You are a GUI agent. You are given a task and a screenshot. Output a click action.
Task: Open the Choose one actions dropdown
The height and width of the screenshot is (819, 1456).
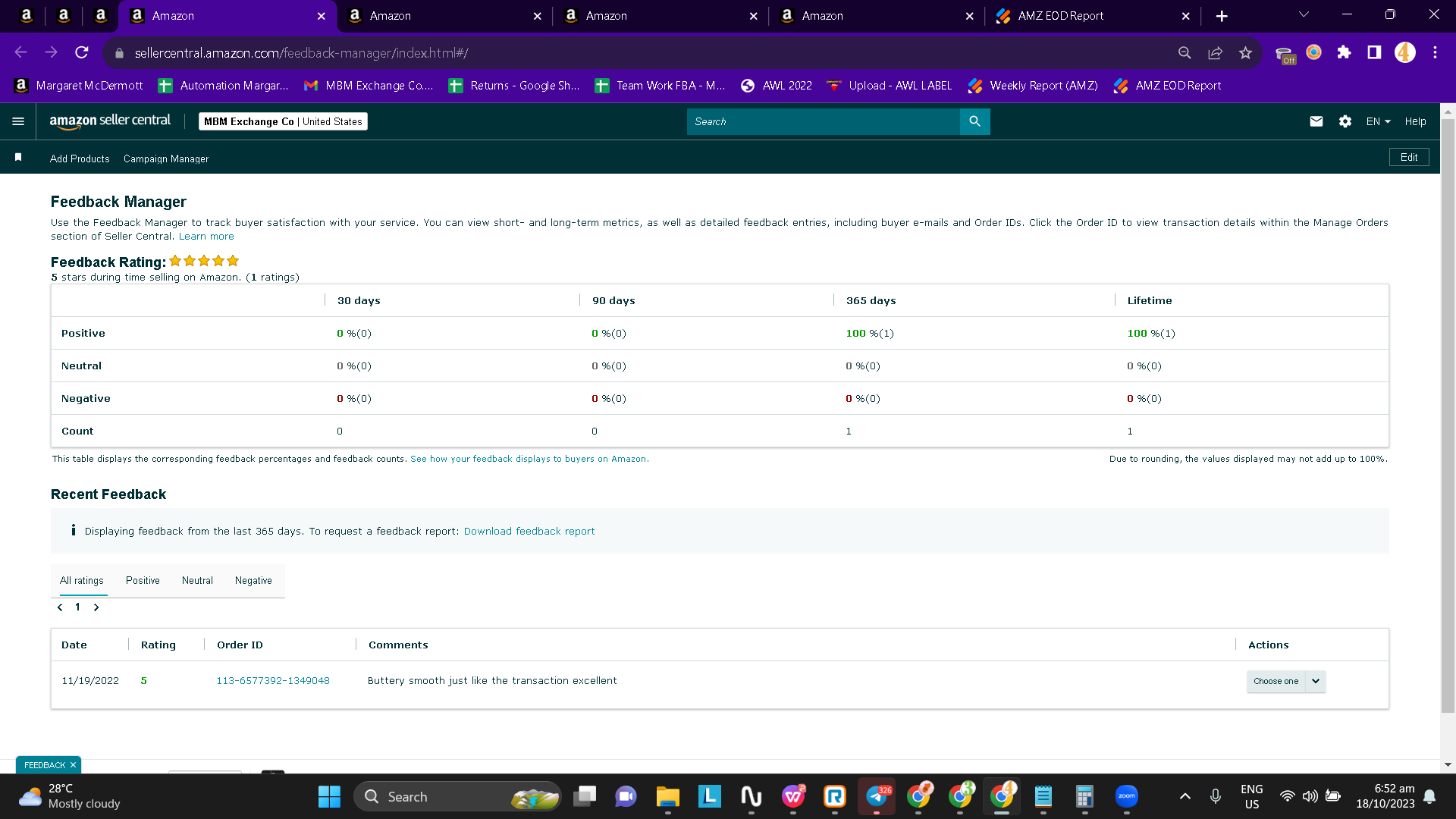[x=1286, y=681]
